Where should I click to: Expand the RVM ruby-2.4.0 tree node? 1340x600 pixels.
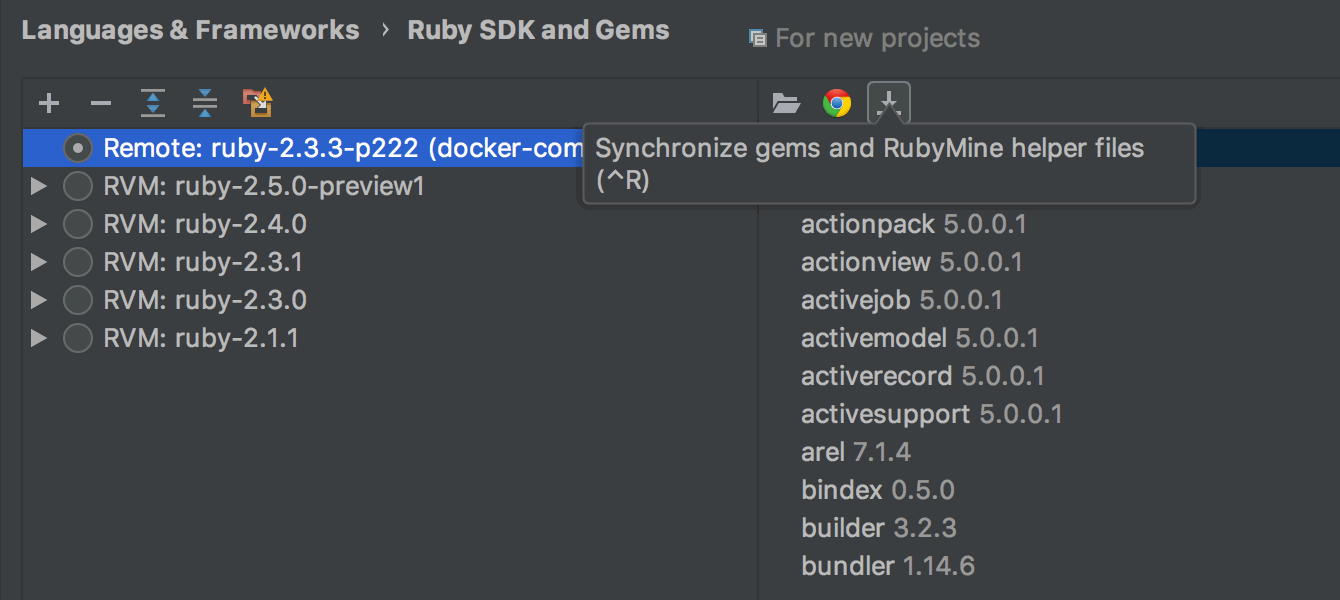39,224
